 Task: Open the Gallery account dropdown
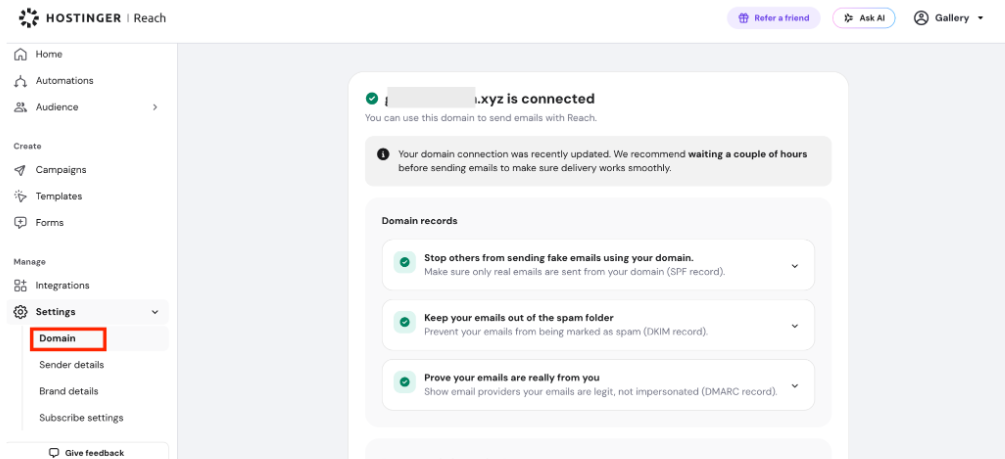pos(949,18)
